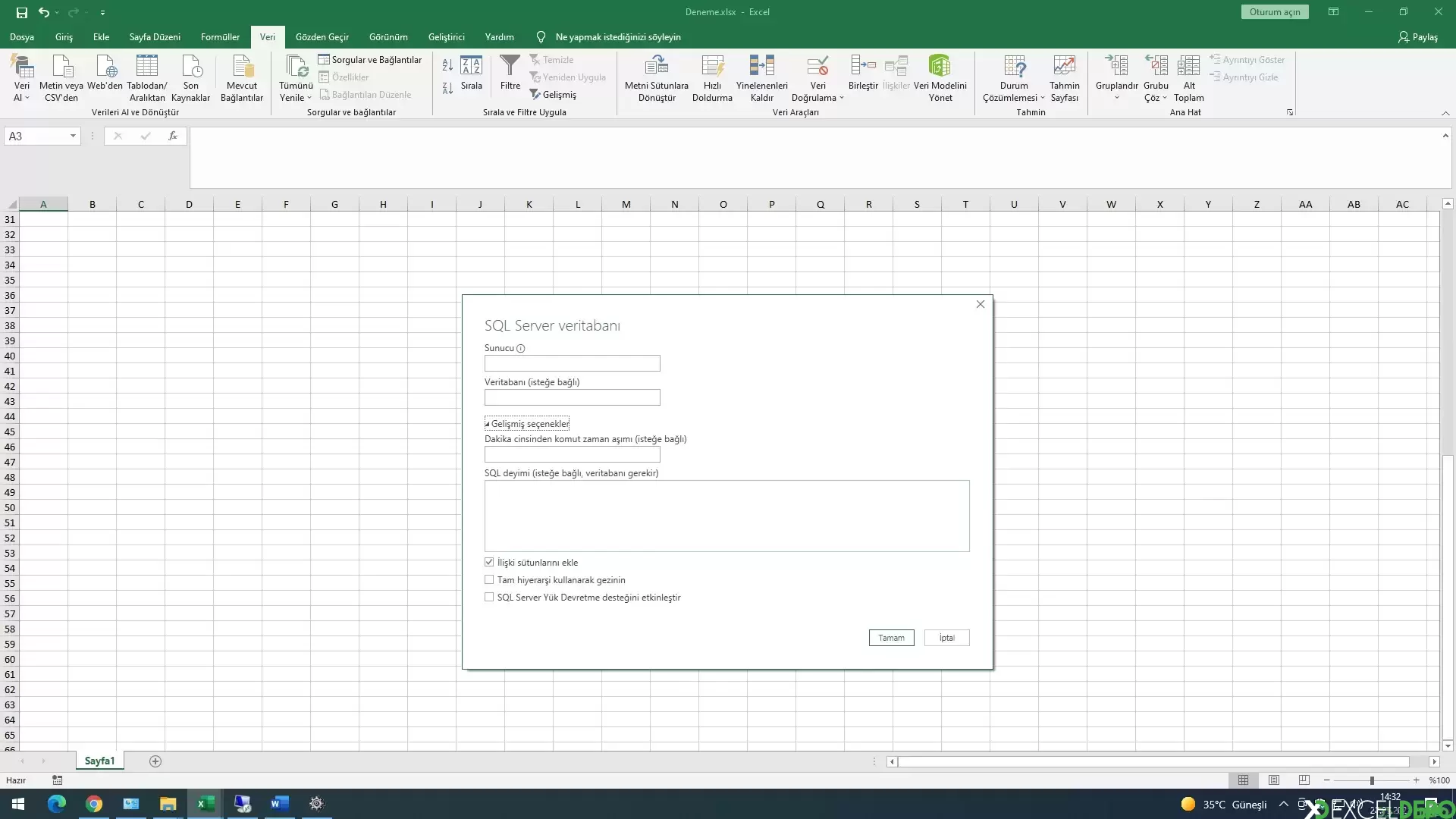This screenshot has width=1456, height=819.
Task: Close the SQL Server dialog
Action: click(981, 305)
